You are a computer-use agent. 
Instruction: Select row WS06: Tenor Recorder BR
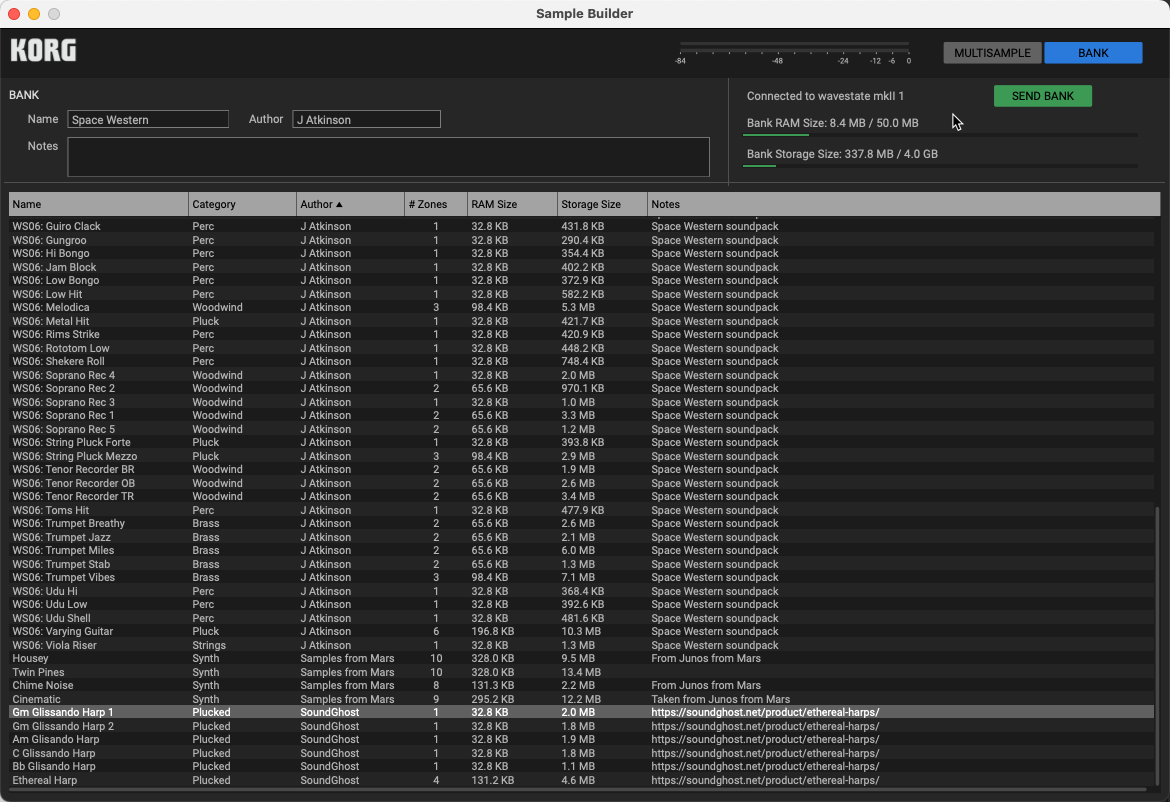click(581, 469)
